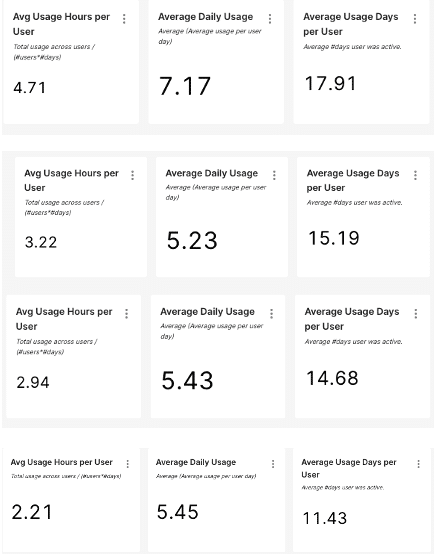
Task: Open kebab menu on card showing 5.23
Action: pos(274,175)
